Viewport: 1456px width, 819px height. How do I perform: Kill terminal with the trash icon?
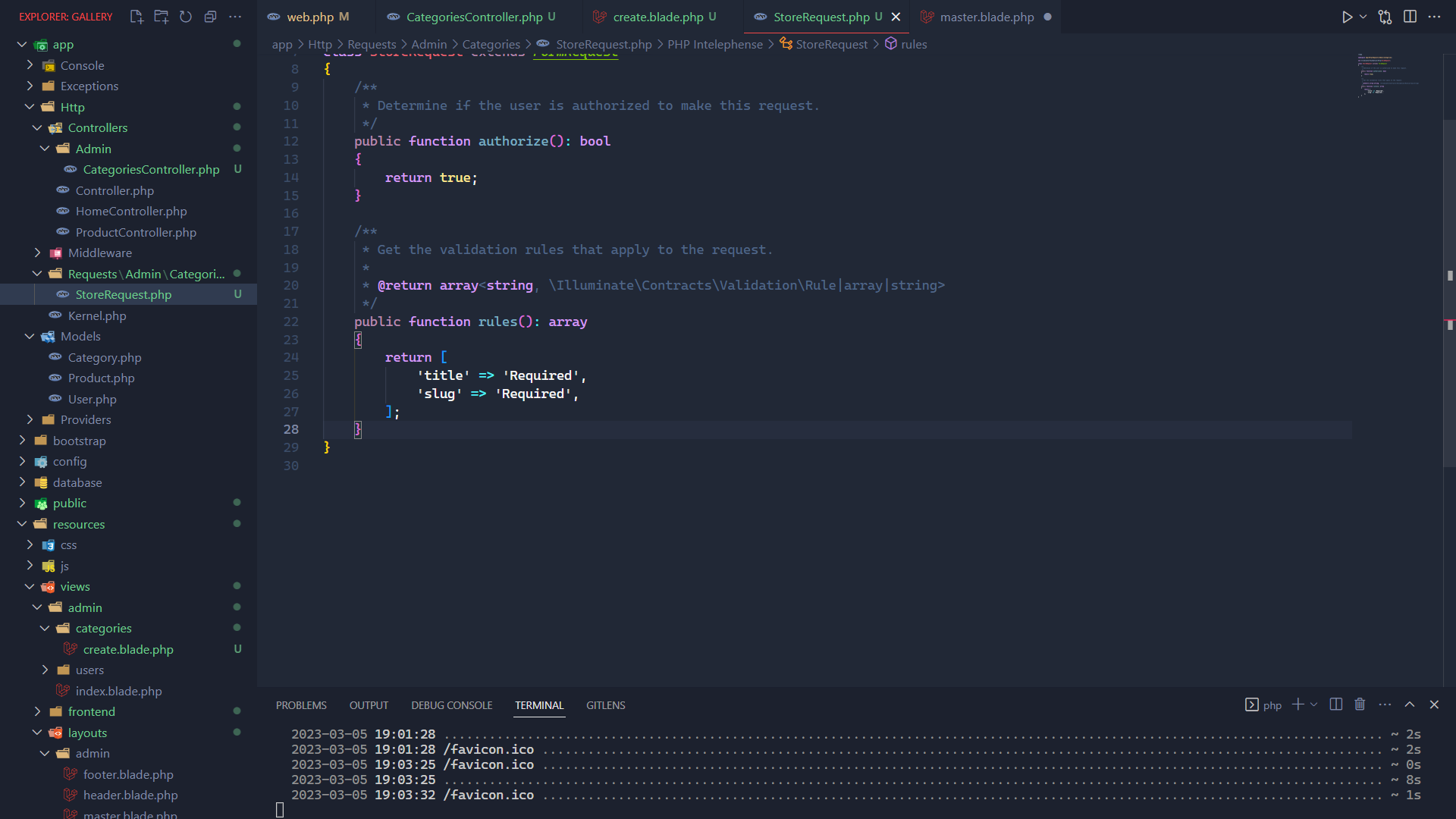click(x=1360, y=704)
